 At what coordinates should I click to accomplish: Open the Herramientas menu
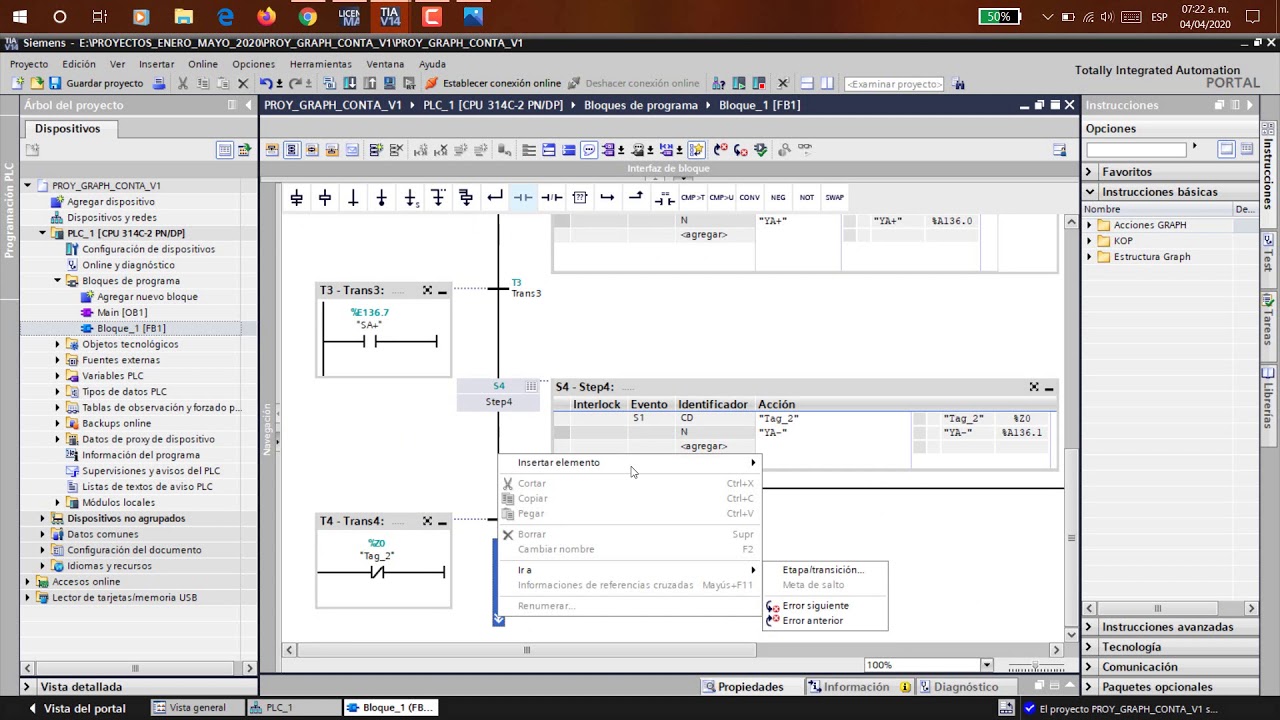point(320,64)
